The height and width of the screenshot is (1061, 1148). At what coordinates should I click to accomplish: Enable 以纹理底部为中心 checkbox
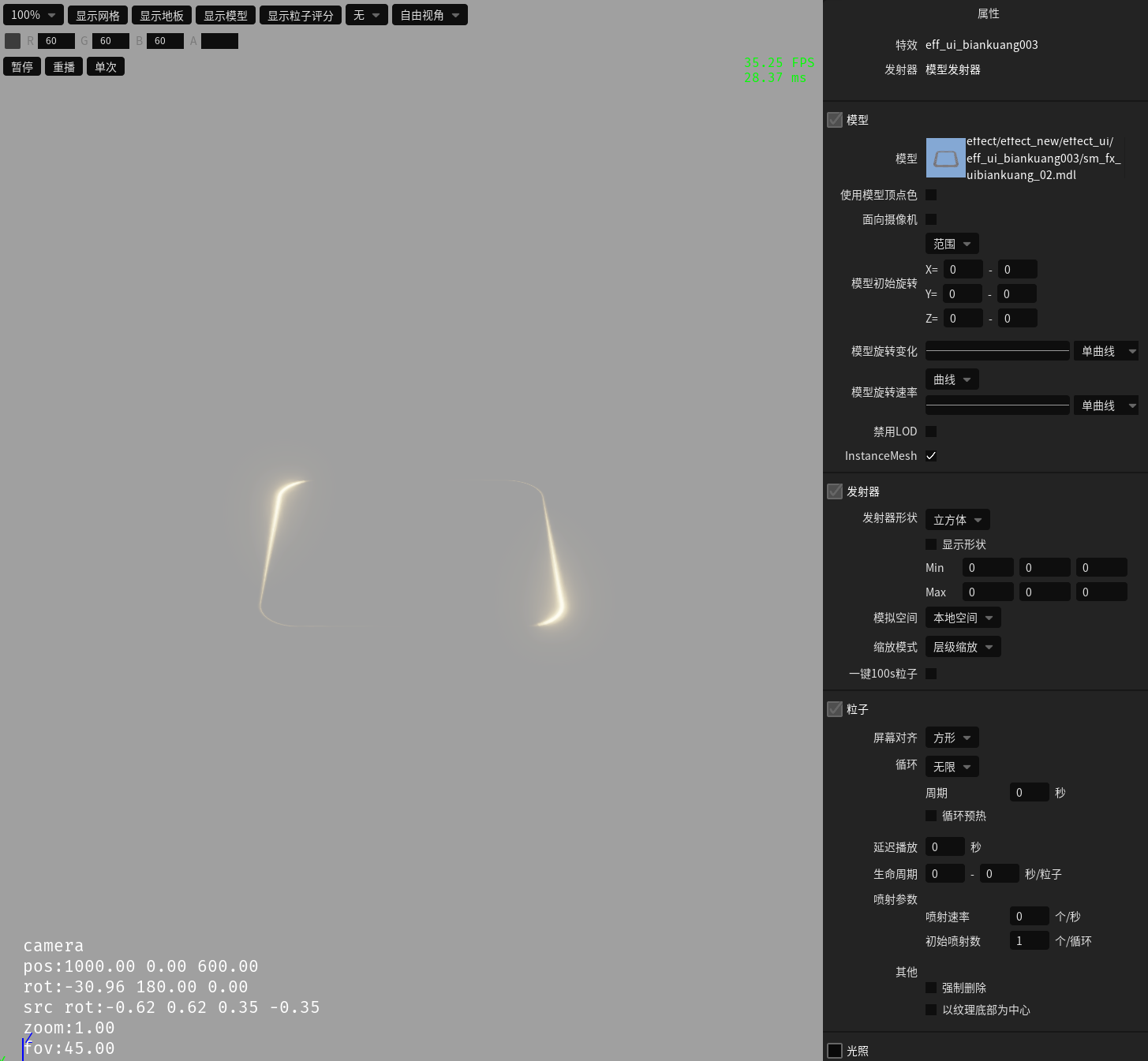(x=931, y=1010)
